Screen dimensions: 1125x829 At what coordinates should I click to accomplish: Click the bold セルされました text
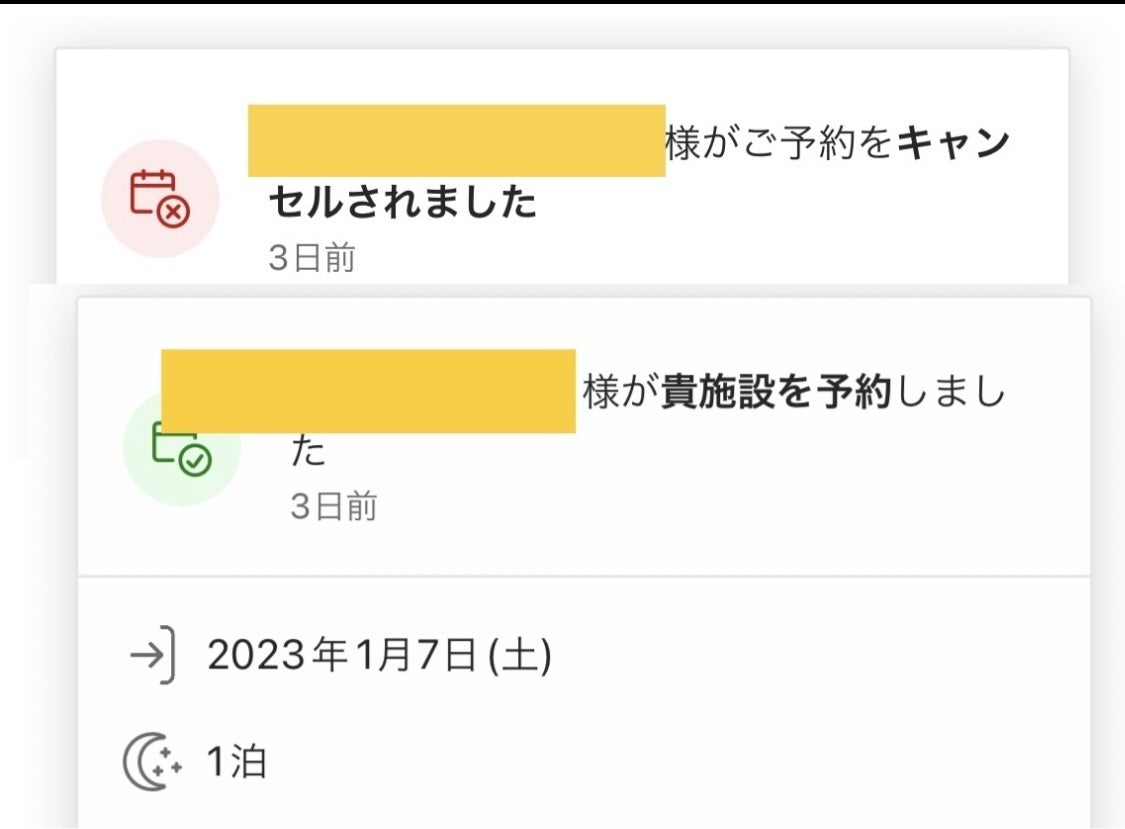[x=403, y=203]
